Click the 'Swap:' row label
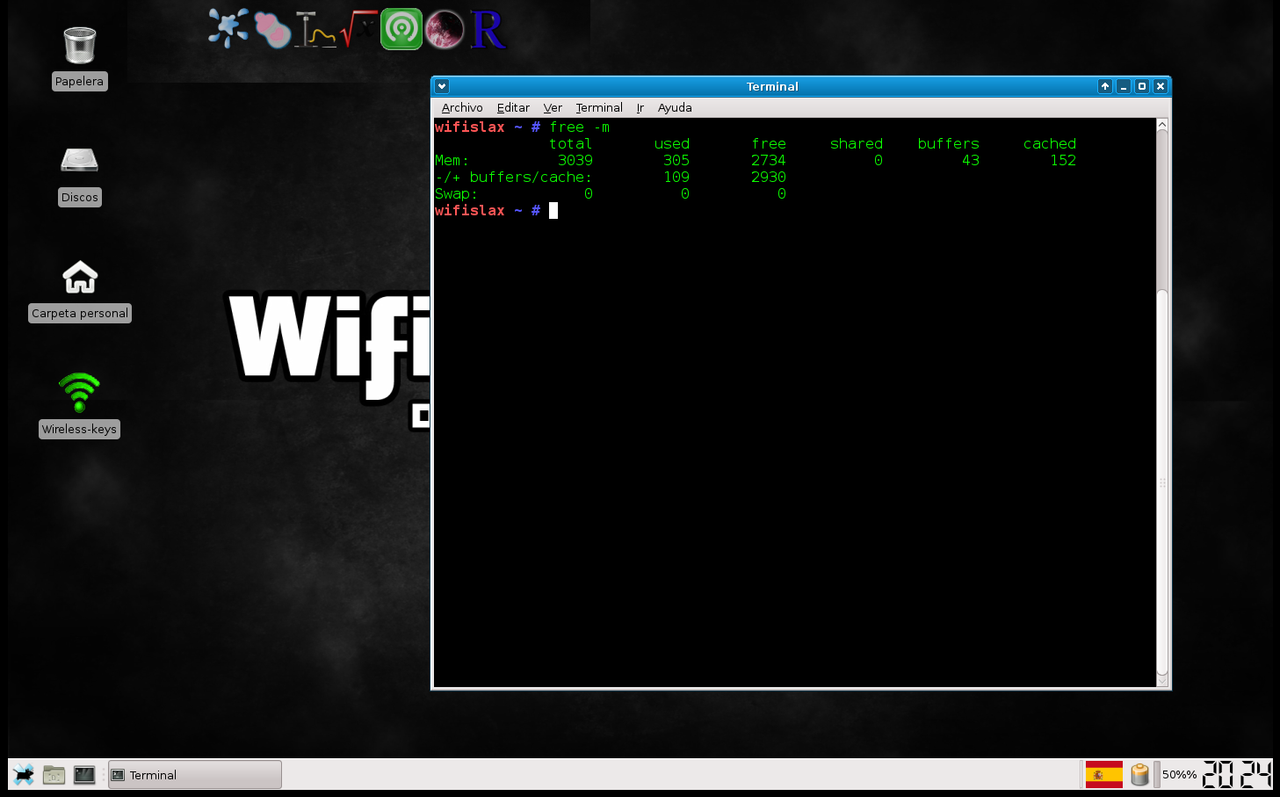Viewport: 1280px width, 797px height. point(457,194)
